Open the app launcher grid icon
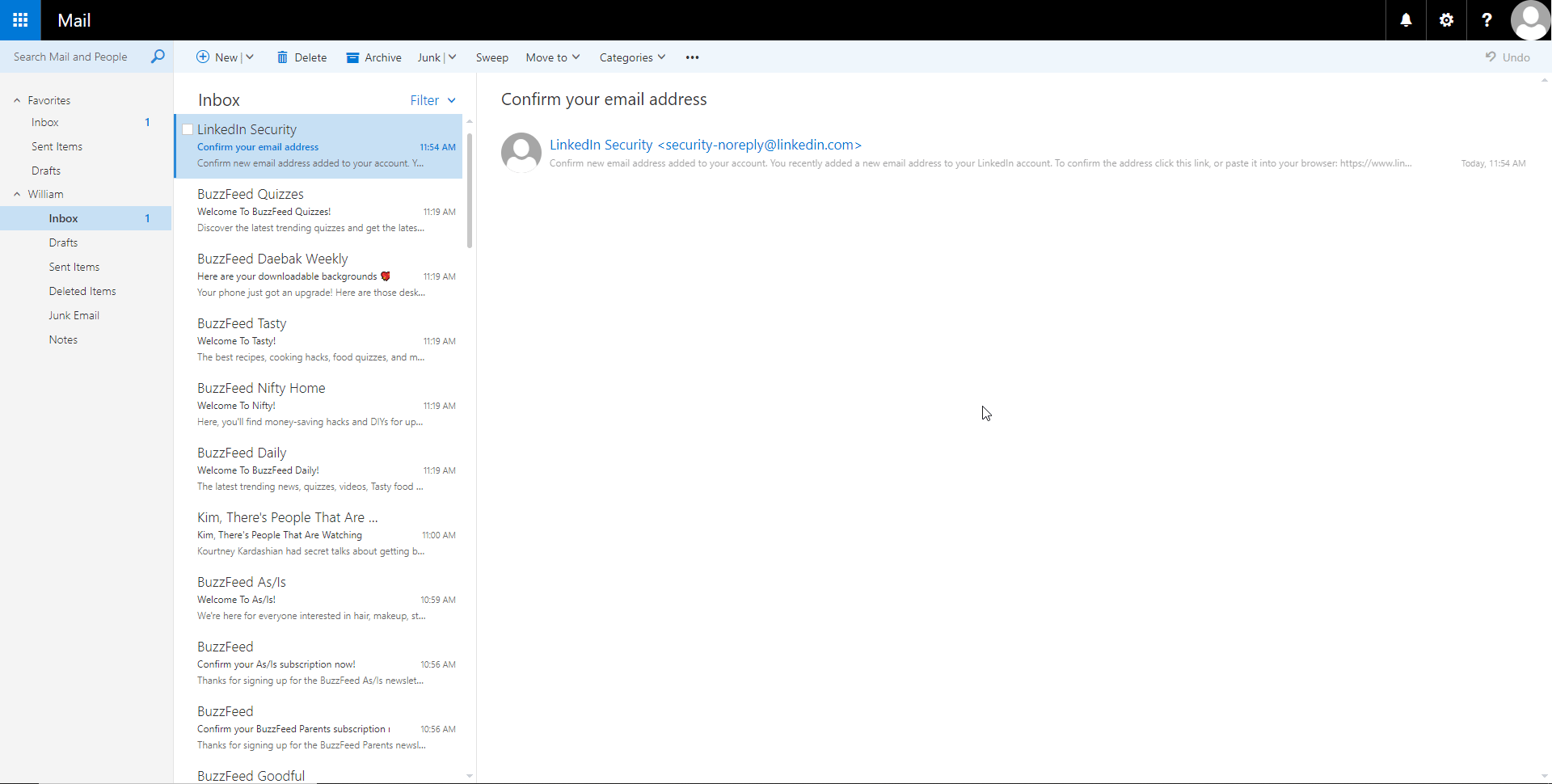The image size is (1552, 784). (20, 20)
